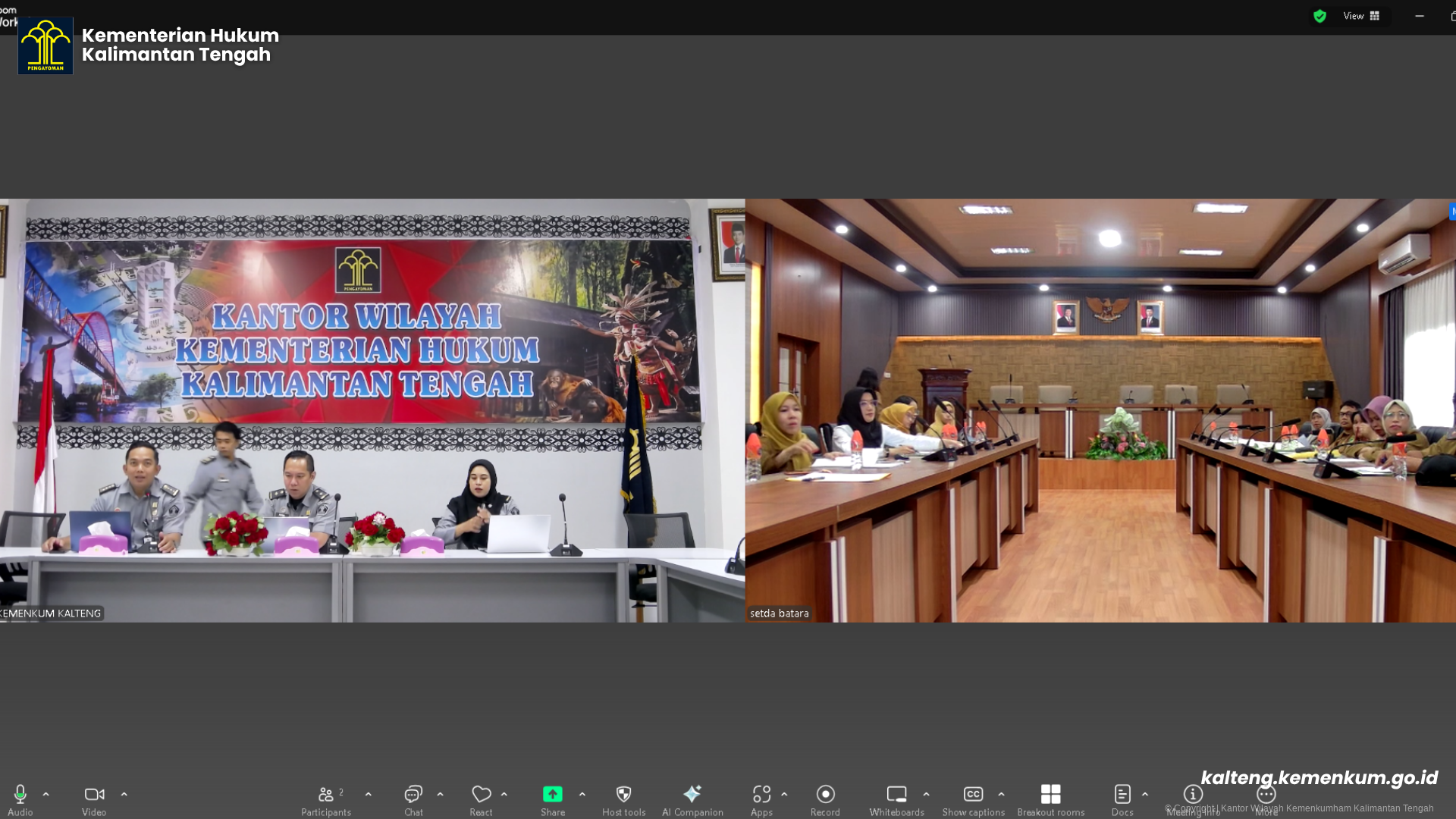Expand video options arrow next to Video
The height and width of the screenshot is (819, 1456).
pyautogui.click(x=124, y=794)
